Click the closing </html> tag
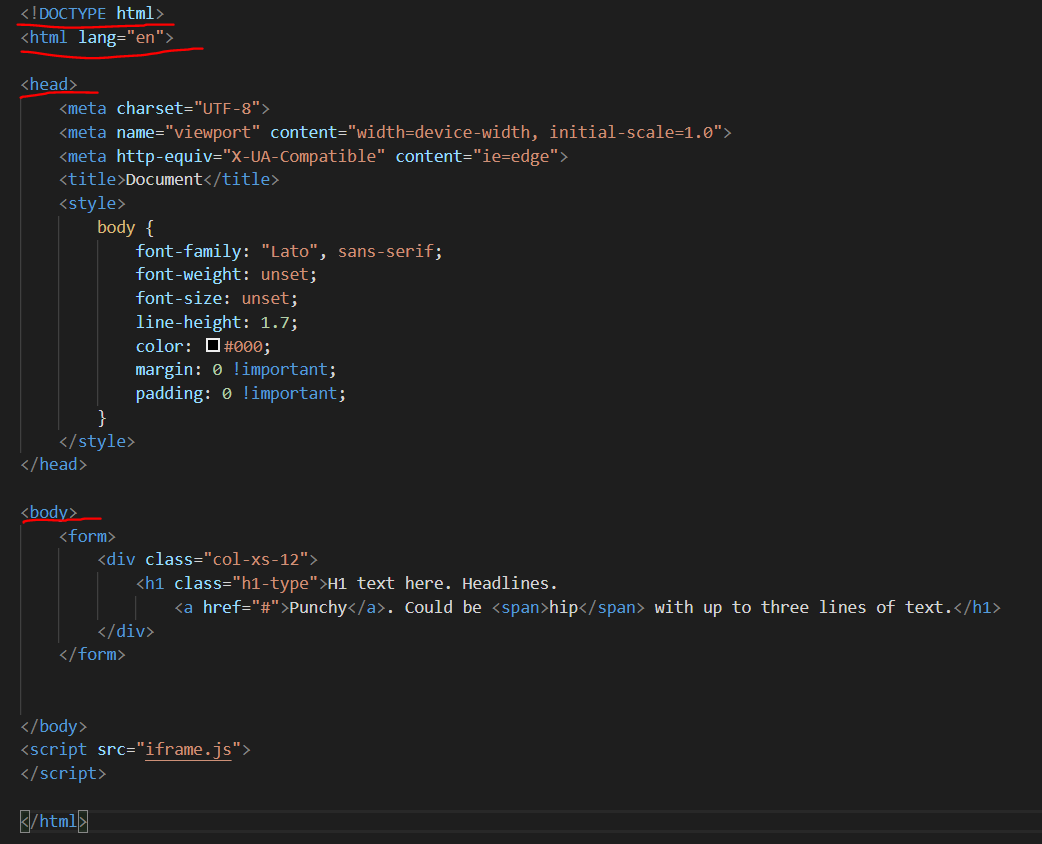Viewport: 1042px width, 844px height. click(52, 820)
